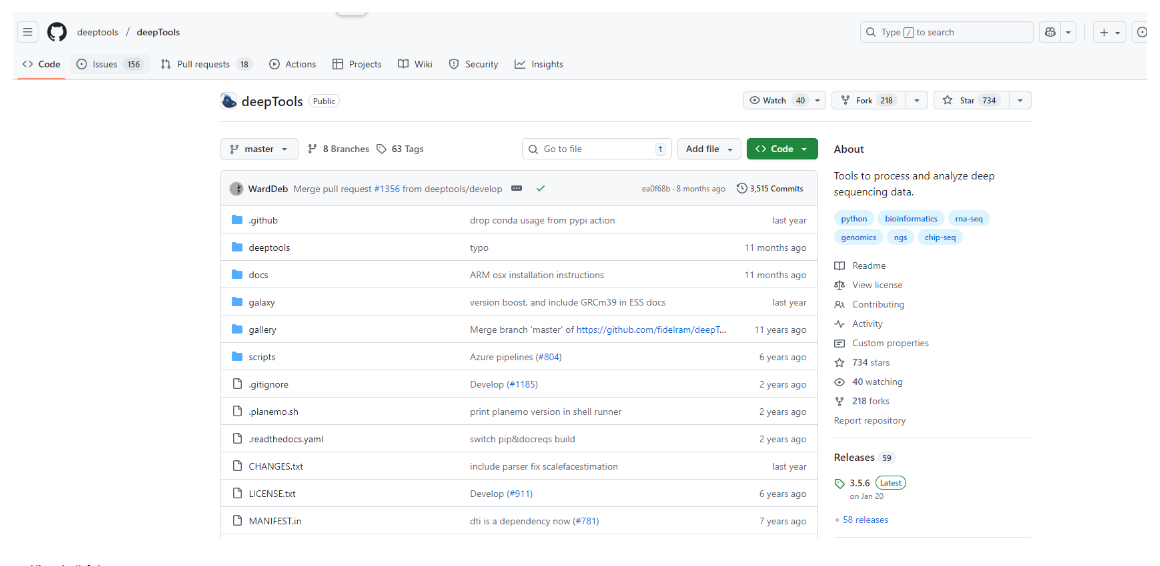Viewport: 1160px width, 566px height.
Task: Open the master branch dropdown
Action: click(260, 149)
